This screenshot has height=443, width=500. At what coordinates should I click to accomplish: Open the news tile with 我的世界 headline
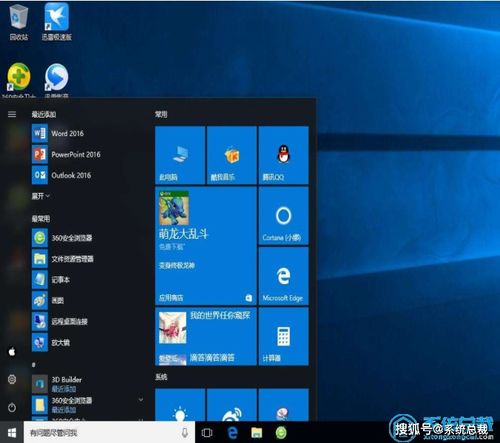coord(206,337)
